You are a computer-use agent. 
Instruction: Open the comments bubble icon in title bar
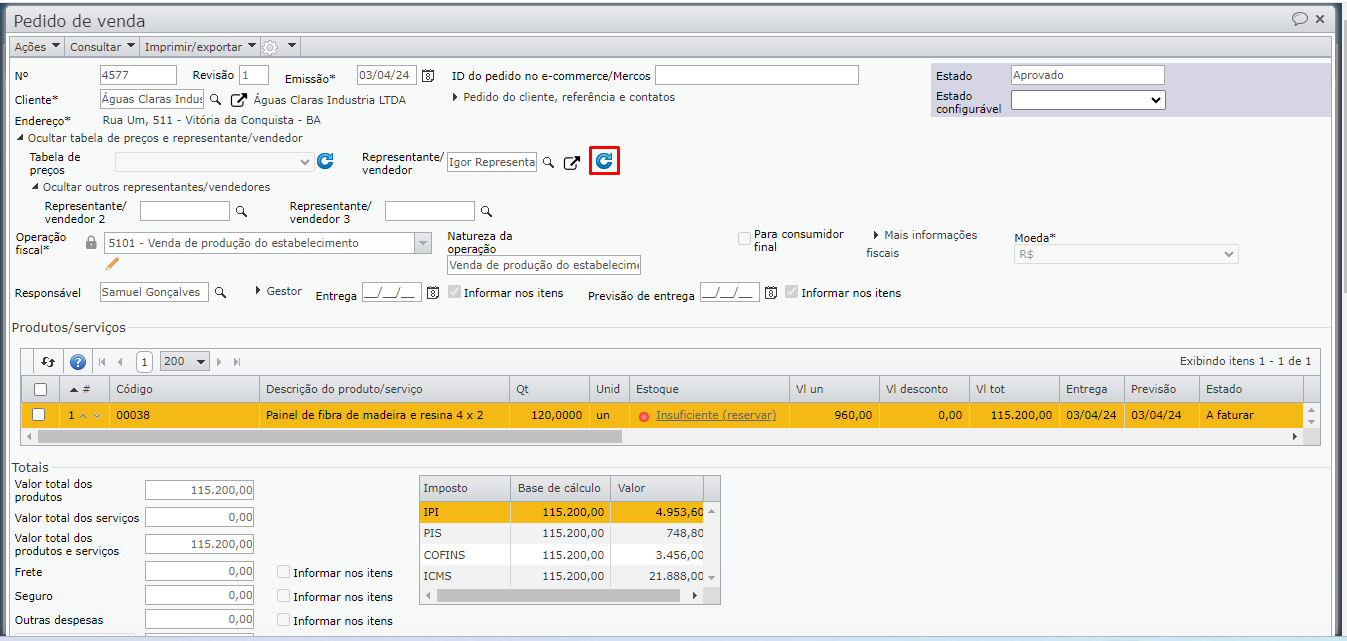1300,19
